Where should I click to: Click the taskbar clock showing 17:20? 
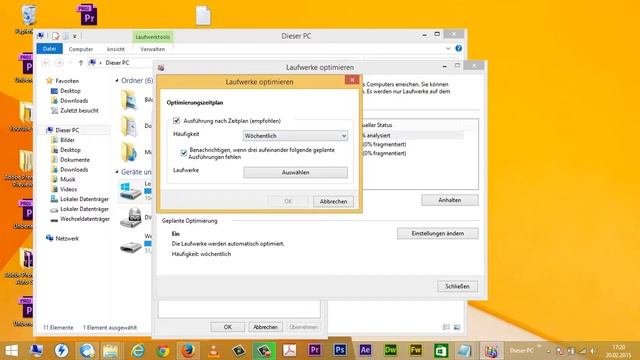tap(619, 351)
